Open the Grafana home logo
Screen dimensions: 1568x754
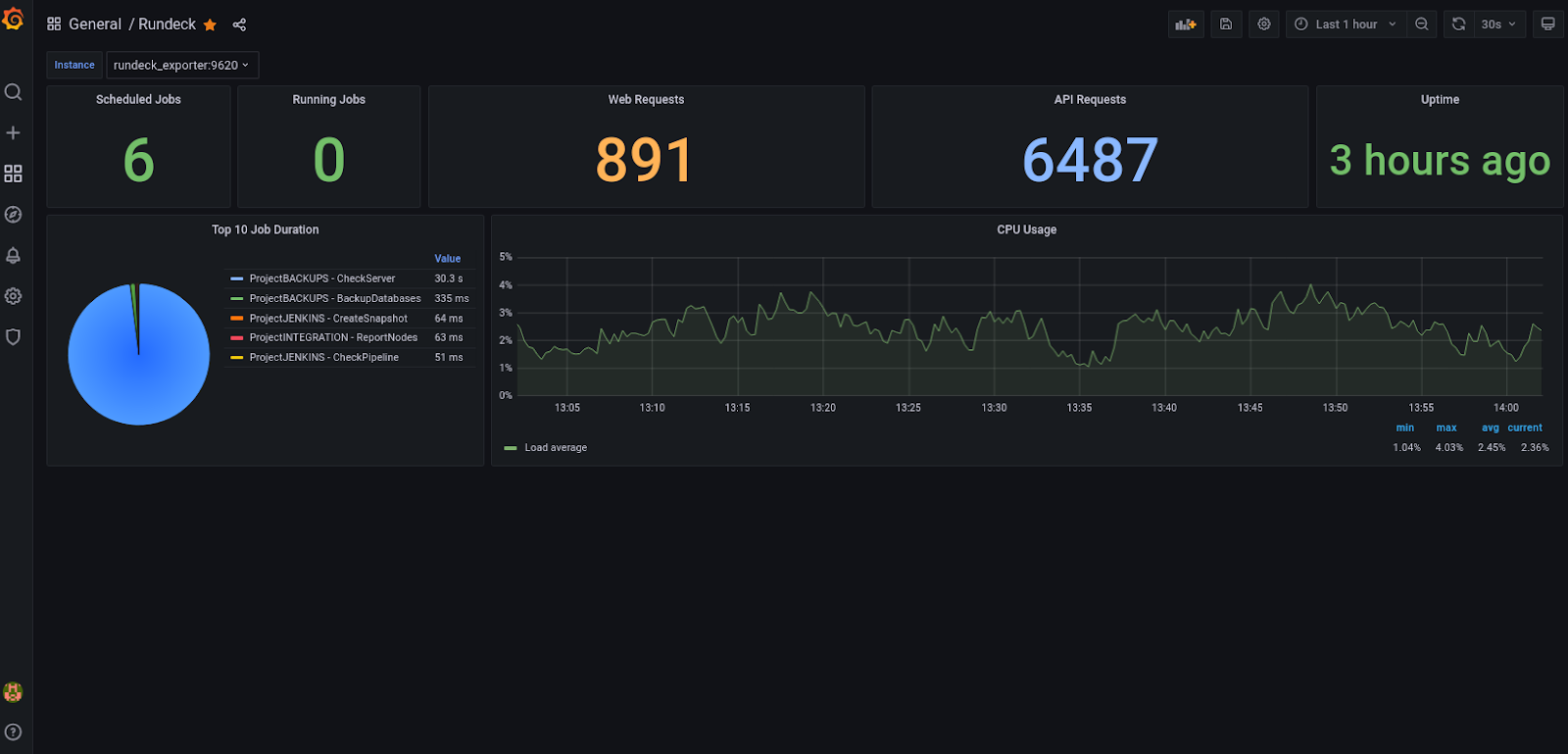[x=13, y=19]
